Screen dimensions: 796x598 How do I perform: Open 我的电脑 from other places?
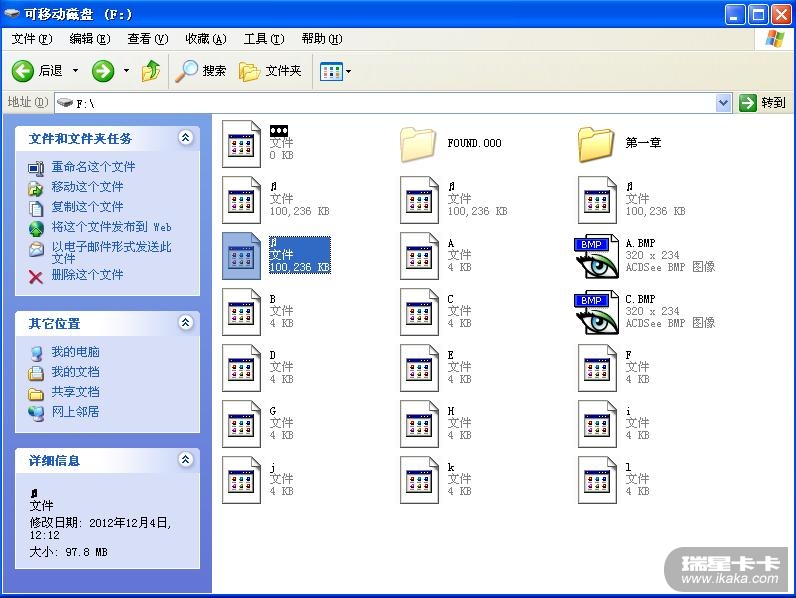pos(75,352)
